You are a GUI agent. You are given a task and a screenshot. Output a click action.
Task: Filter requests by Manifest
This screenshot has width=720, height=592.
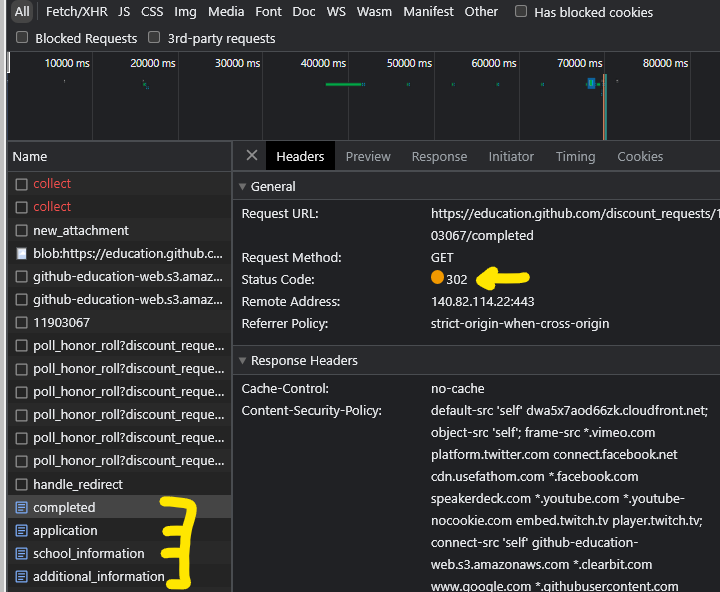(428, 11)
